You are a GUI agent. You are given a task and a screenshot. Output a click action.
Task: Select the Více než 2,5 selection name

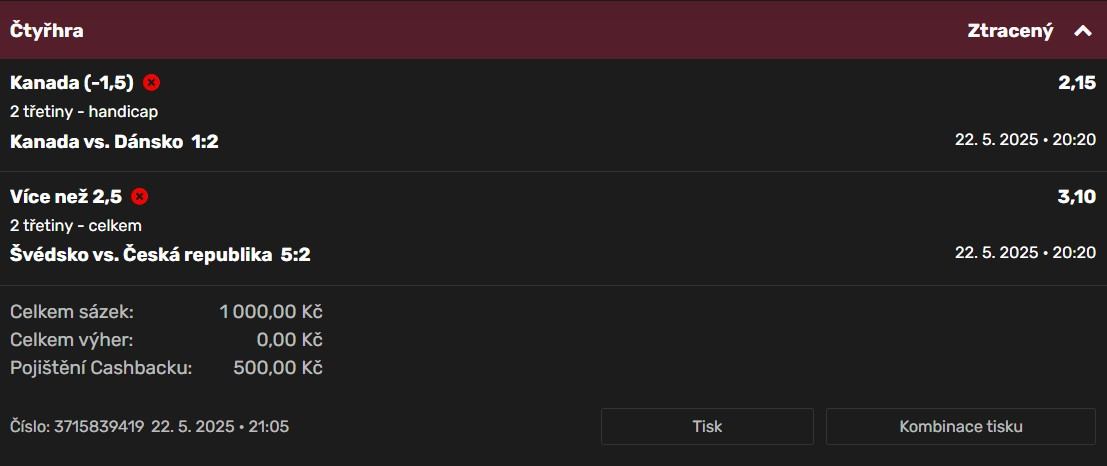(x=66, y=197)
